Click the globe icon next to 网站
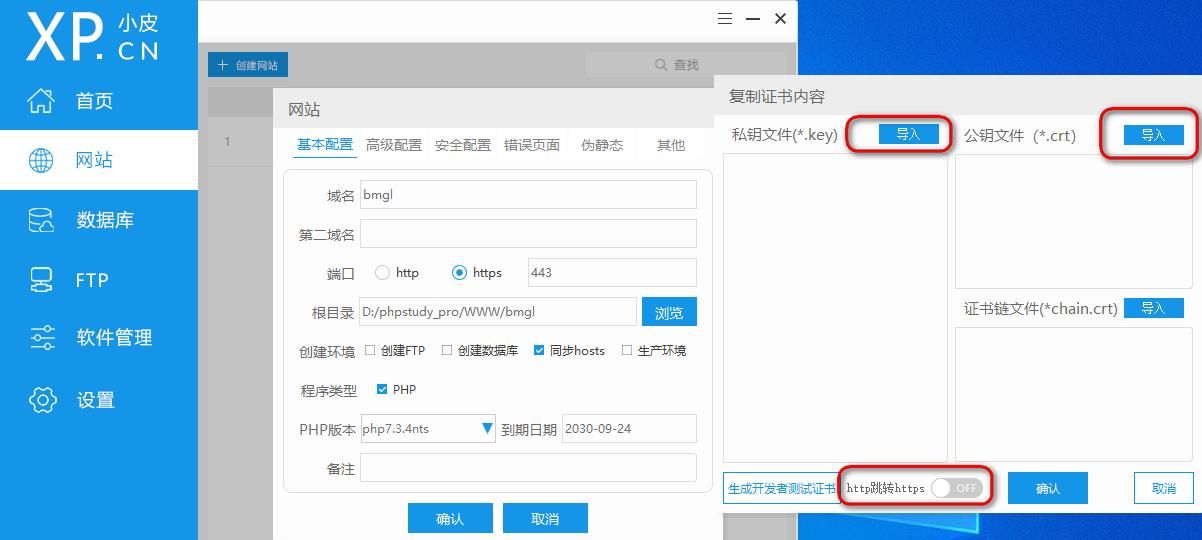Viewport: 1202px width, 540px height. tap(41, 160)
